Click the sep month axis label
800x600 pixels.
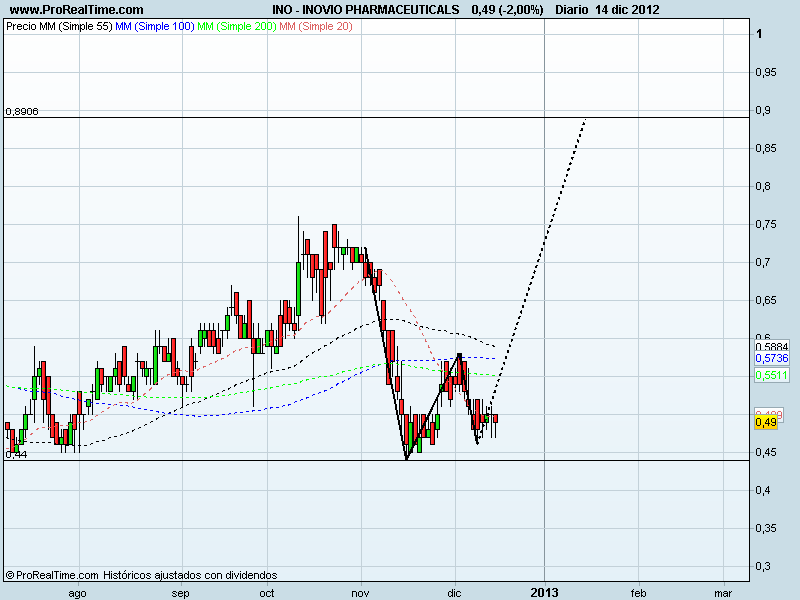pos(181,593)
